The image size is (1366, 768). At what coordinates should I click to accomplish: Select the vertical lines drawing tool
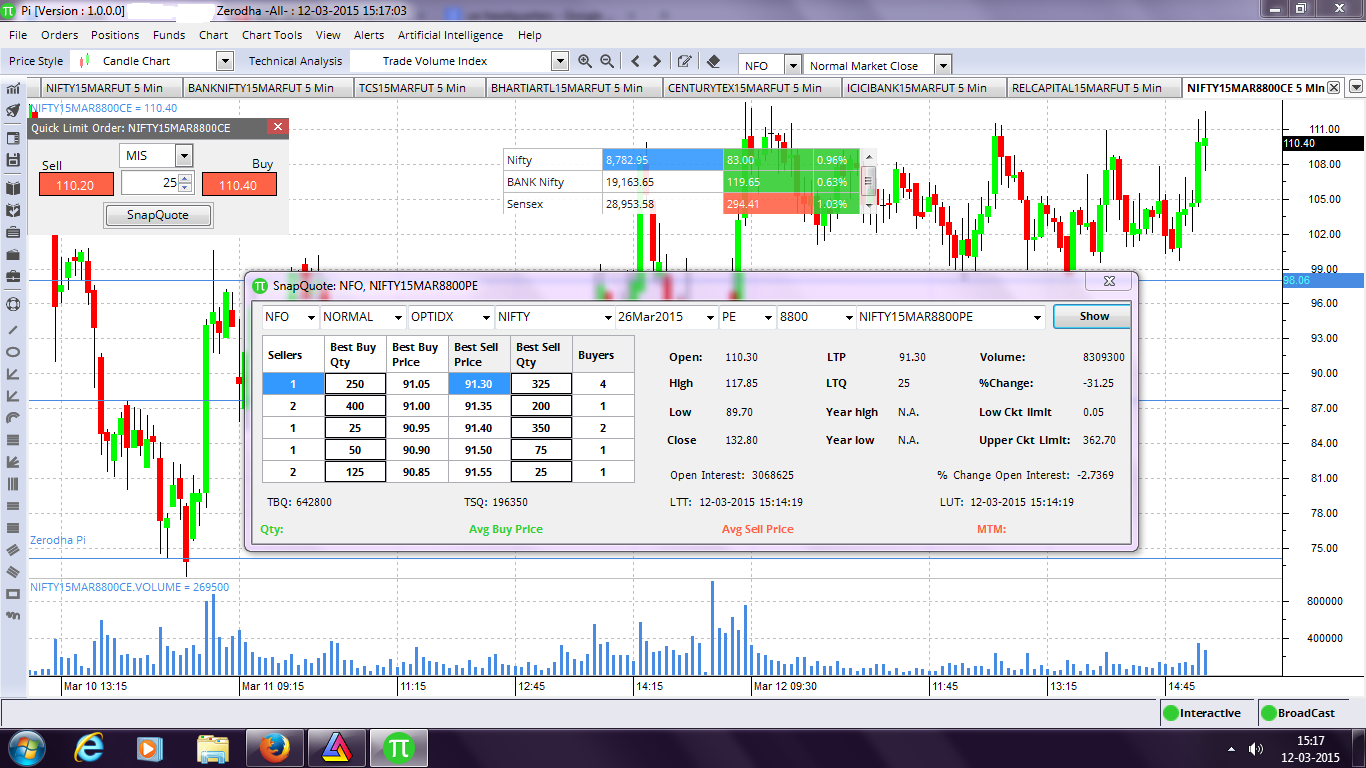click(13, 484)
